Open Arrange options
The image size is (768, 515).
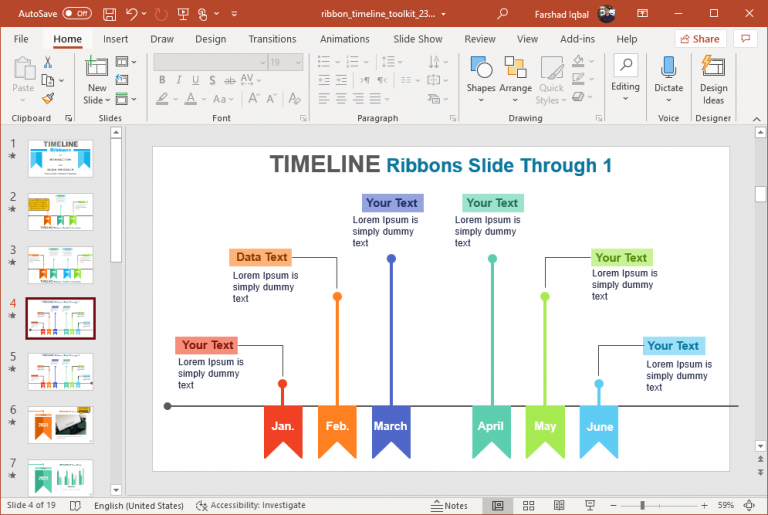pos(515,79)
